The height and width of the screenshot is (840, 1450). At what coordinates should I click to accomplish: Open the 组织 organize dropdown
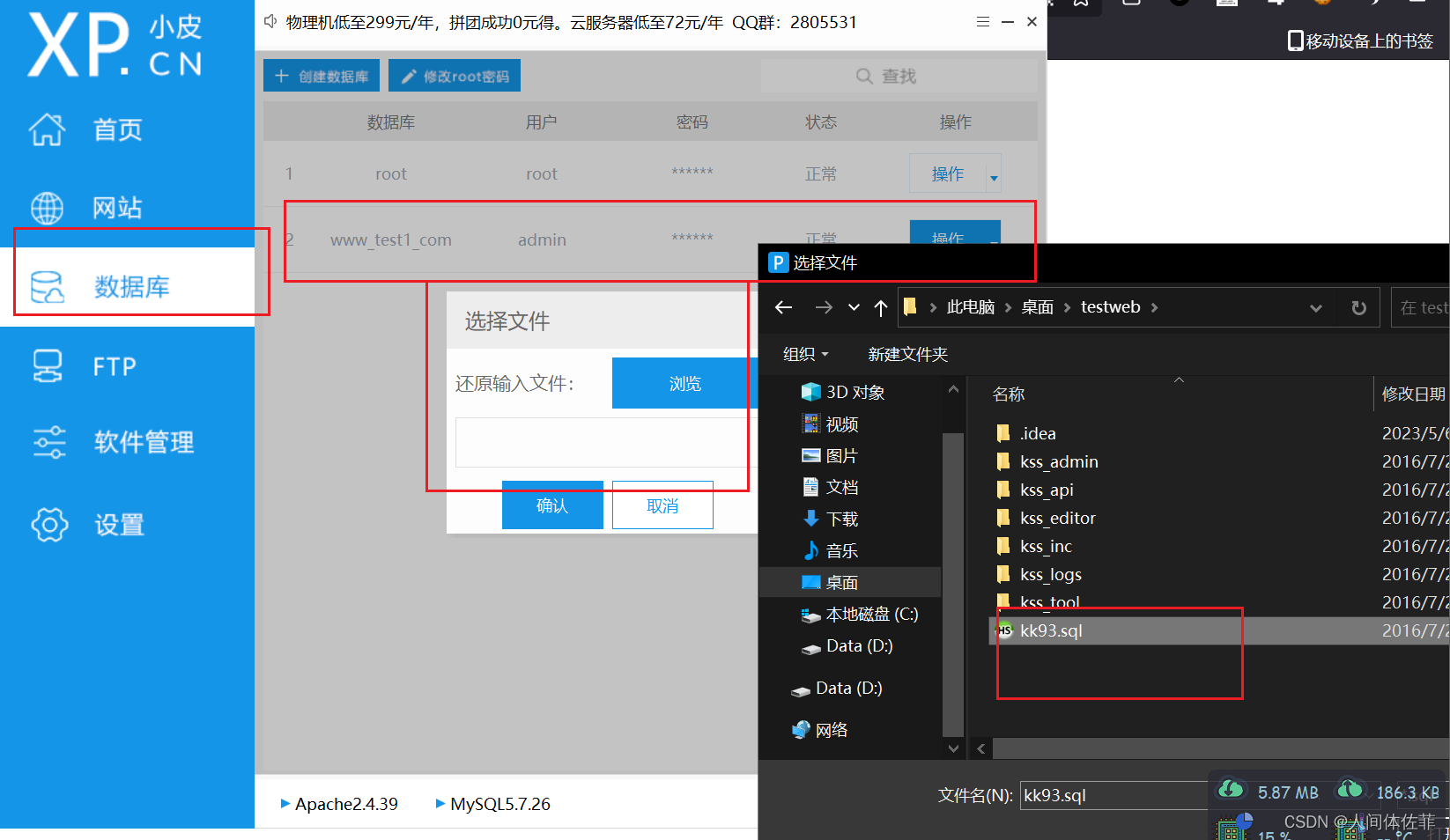(x=805, y=354)
